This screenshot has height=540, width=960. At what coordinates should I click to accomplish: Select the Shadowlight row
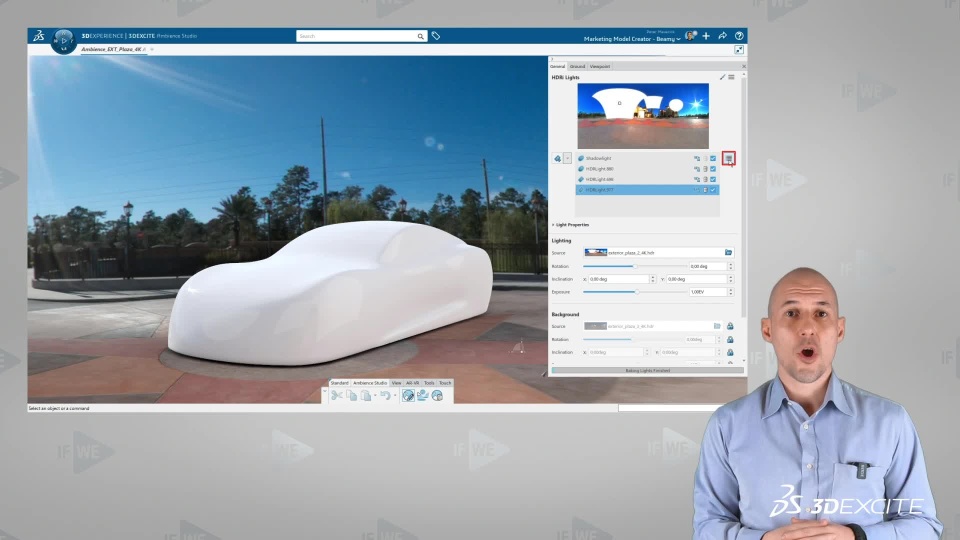tap(647, 159)
